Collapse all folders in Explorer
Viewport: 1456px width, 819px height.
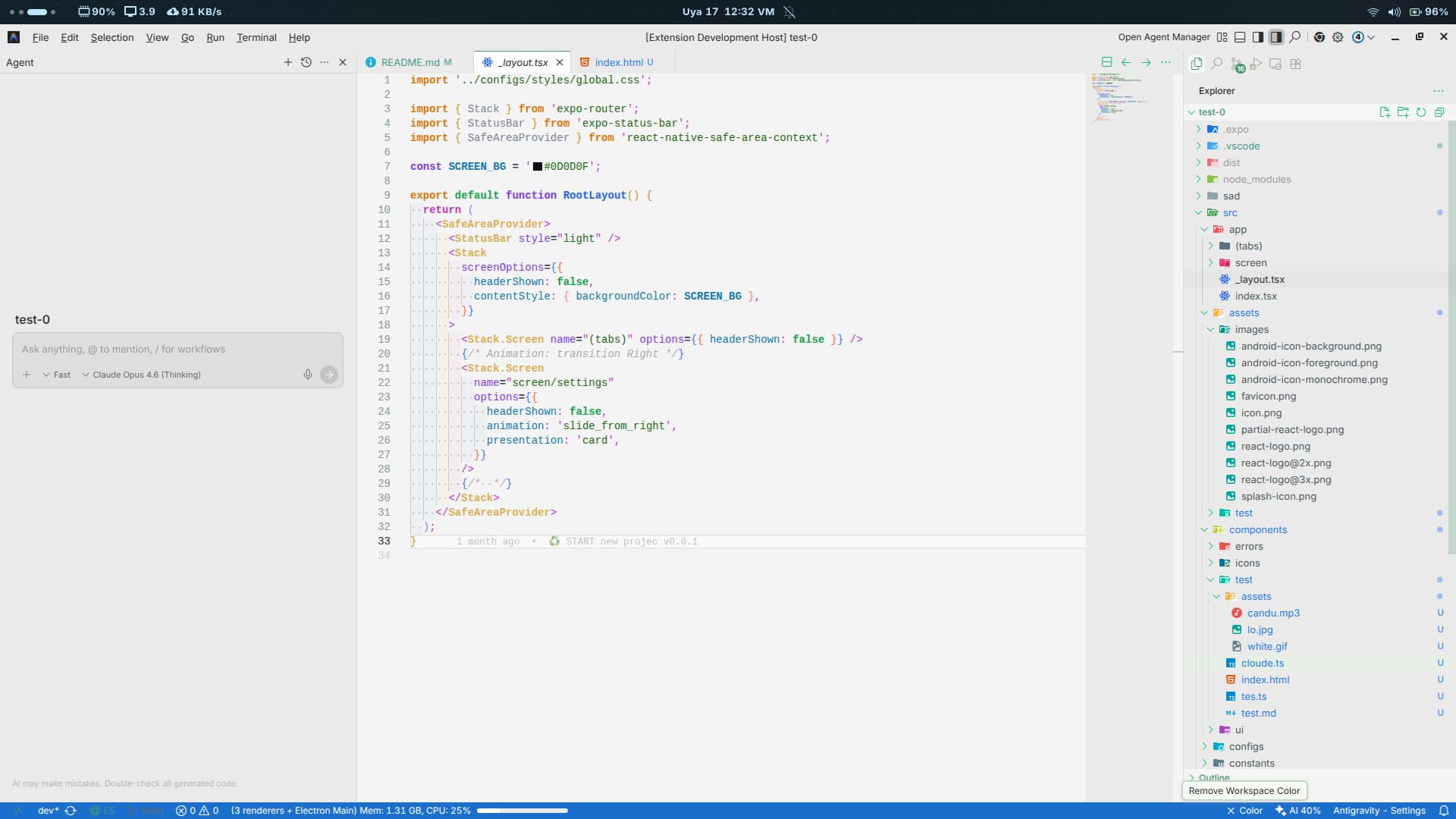1439,112
